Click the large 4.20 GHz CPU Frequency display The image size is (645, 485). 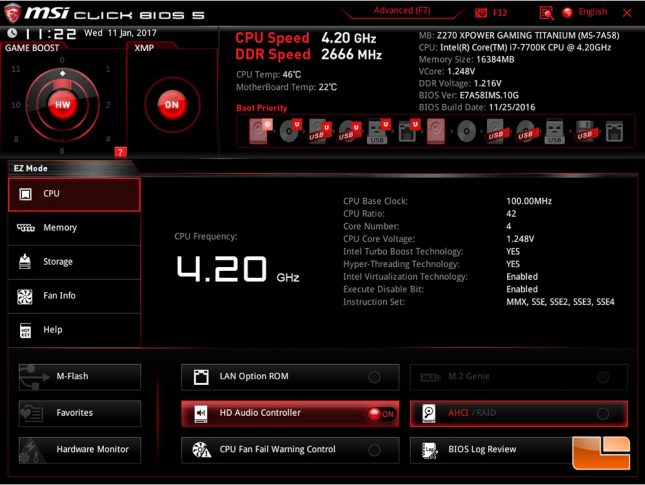238,269
